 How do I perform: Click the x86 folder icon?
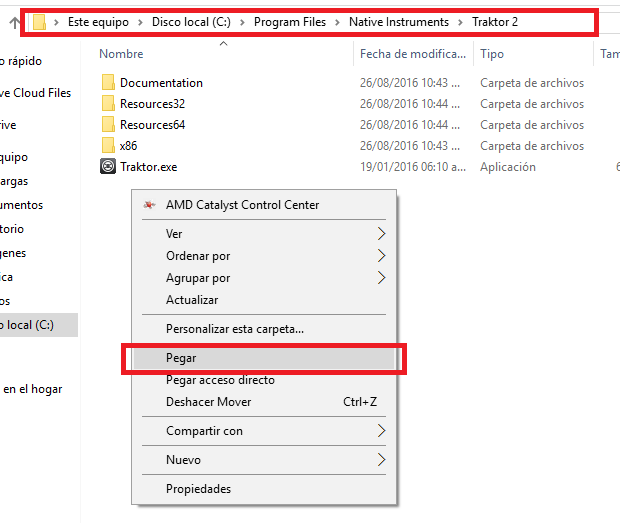coord(108,145)
